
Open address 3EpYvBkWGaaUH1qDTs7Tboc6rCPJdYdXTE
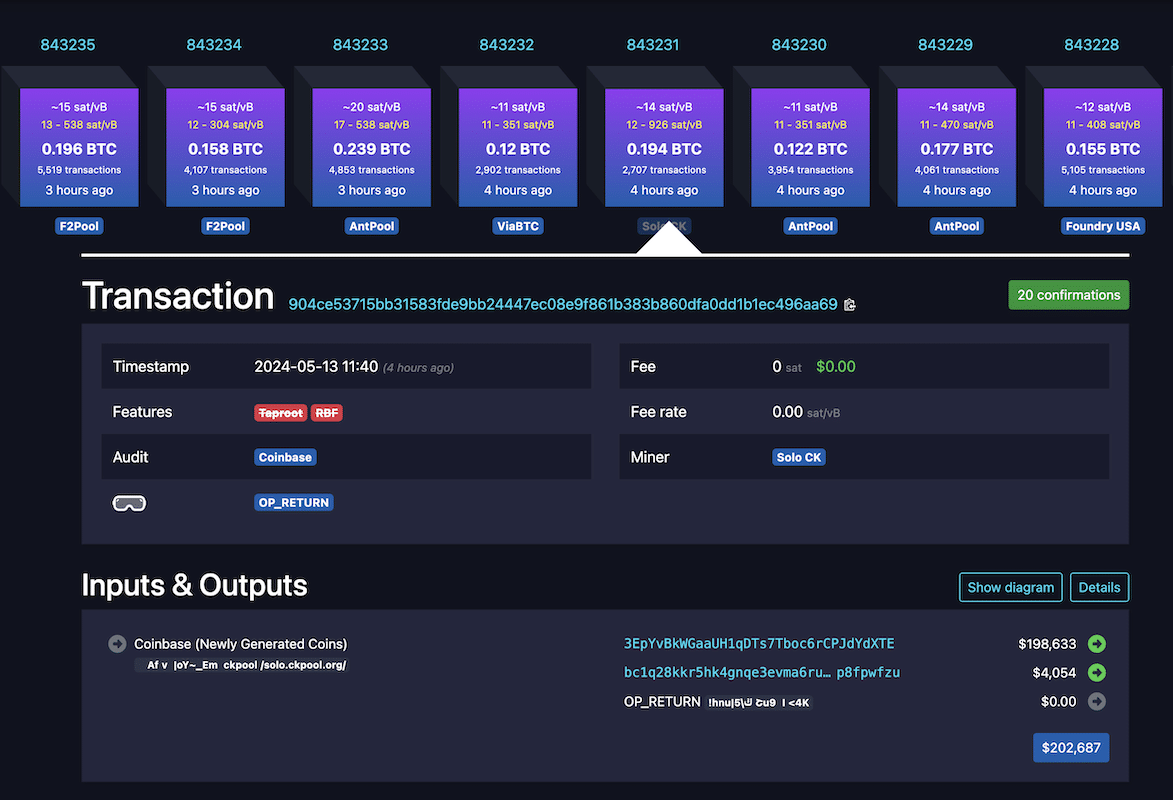[x=759, y=644]
